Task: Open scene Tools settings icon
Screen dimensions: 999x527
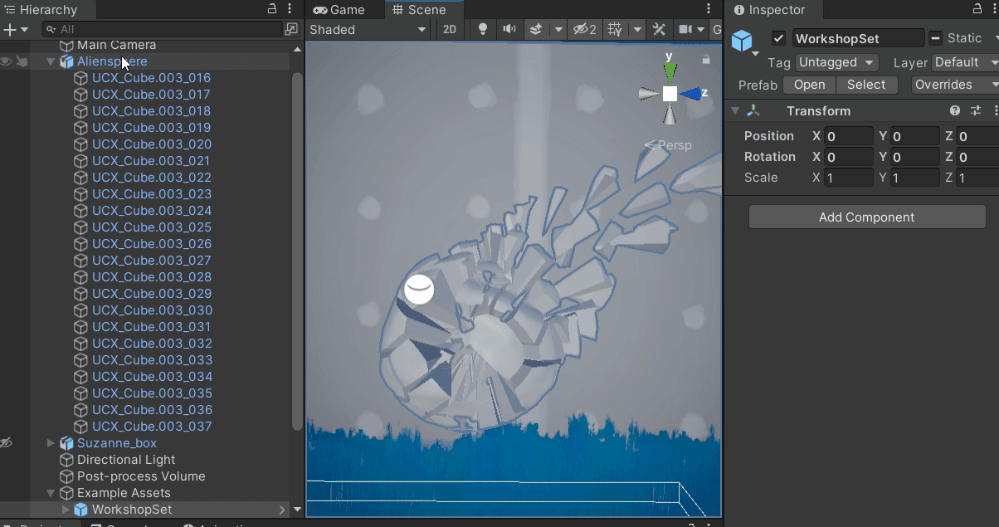Action: click(659, 29)
